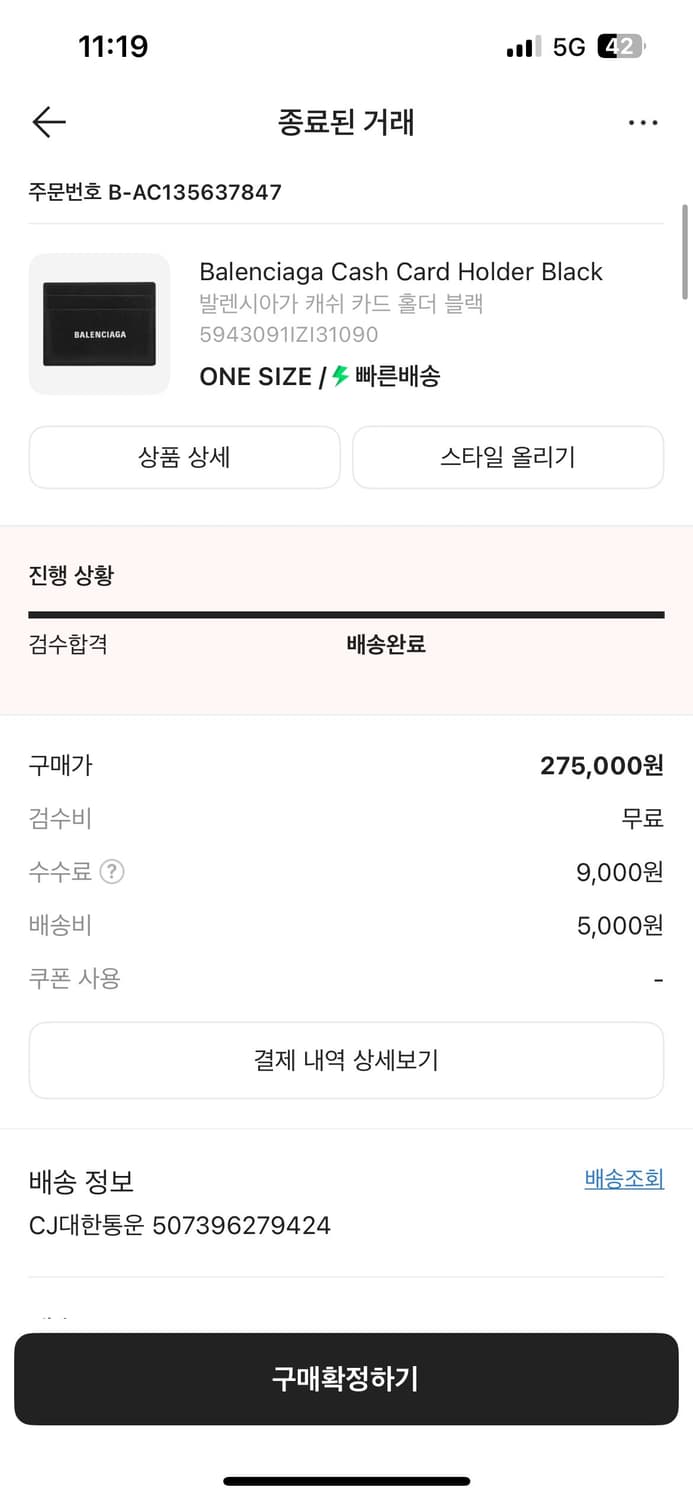
Task: Open the three-dot options menu
Action: [x=643, y=122]
